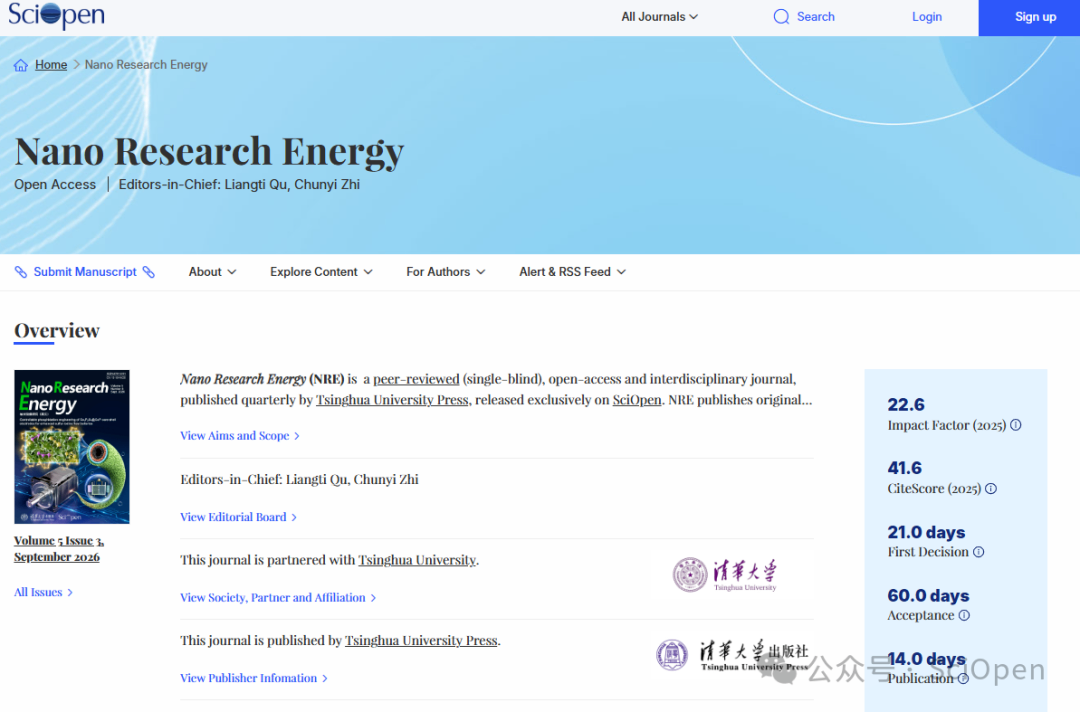Click the info icon beside Acceptance
The width and height of the screenshot is (1080, 712).
pyautogui.click(x=964, y=615)
